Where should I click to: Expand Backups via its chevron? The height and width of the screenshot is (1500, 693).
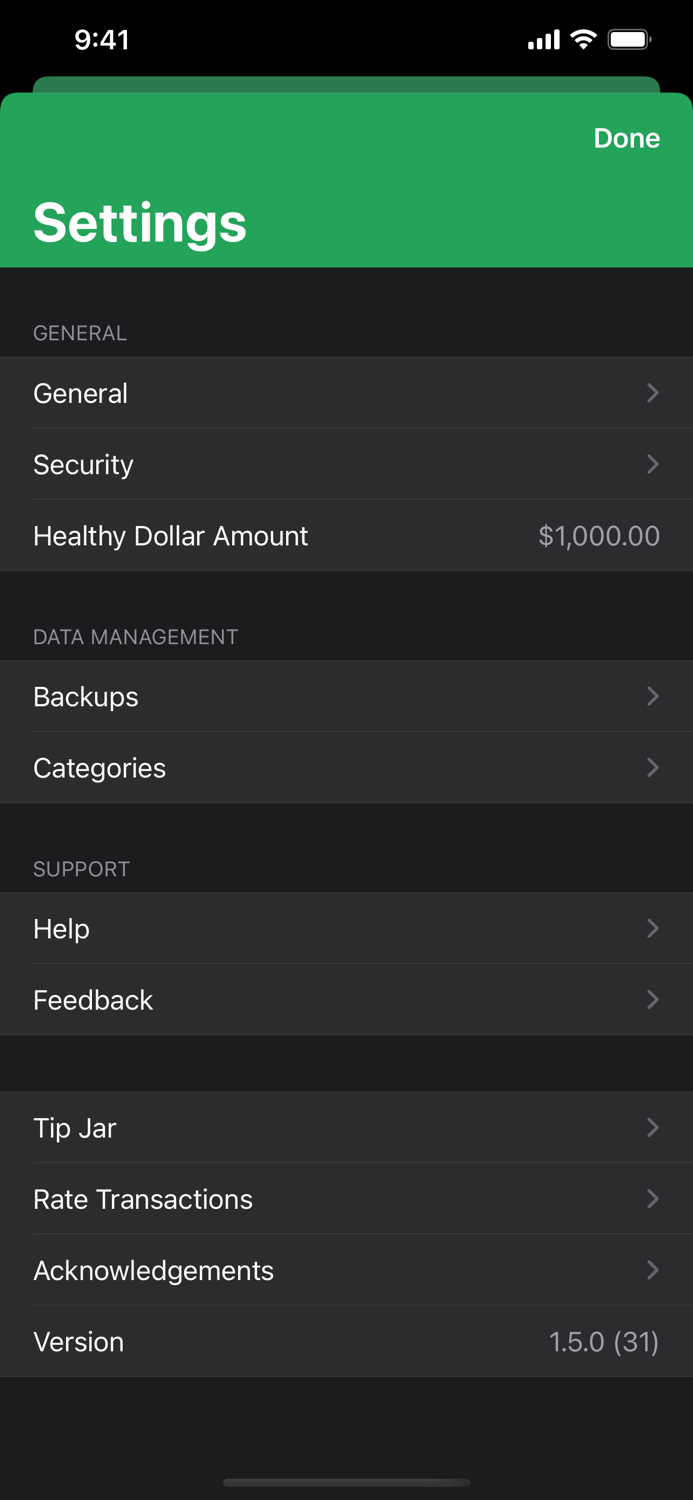click(x=653, y=696)
